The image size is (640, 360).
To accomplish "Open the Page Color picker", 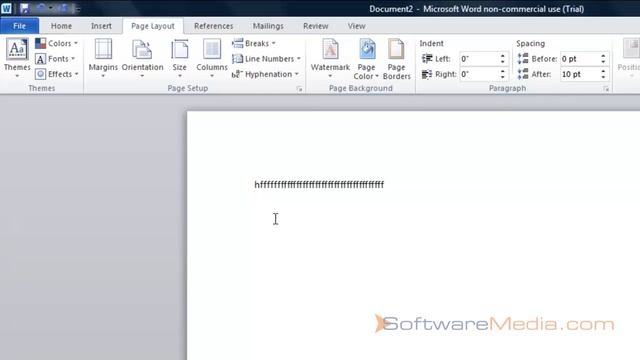I will tap(366, 59).
